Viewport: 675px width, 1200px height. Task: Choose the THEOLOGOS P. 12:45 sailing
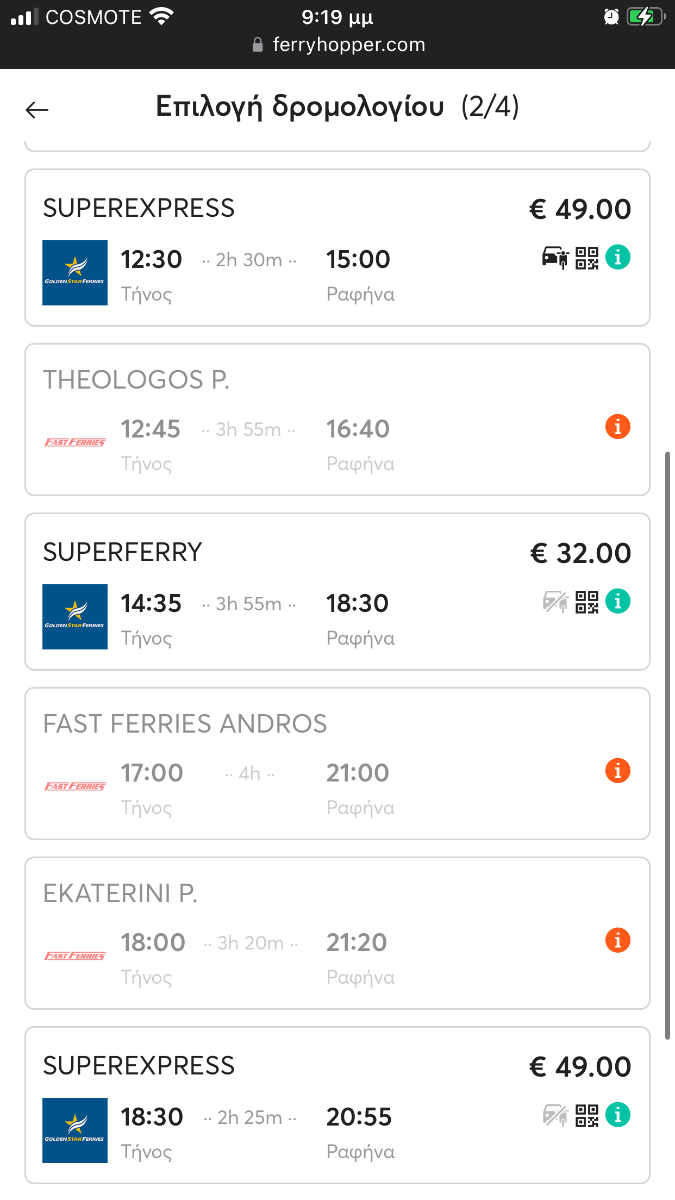(337, 419)
